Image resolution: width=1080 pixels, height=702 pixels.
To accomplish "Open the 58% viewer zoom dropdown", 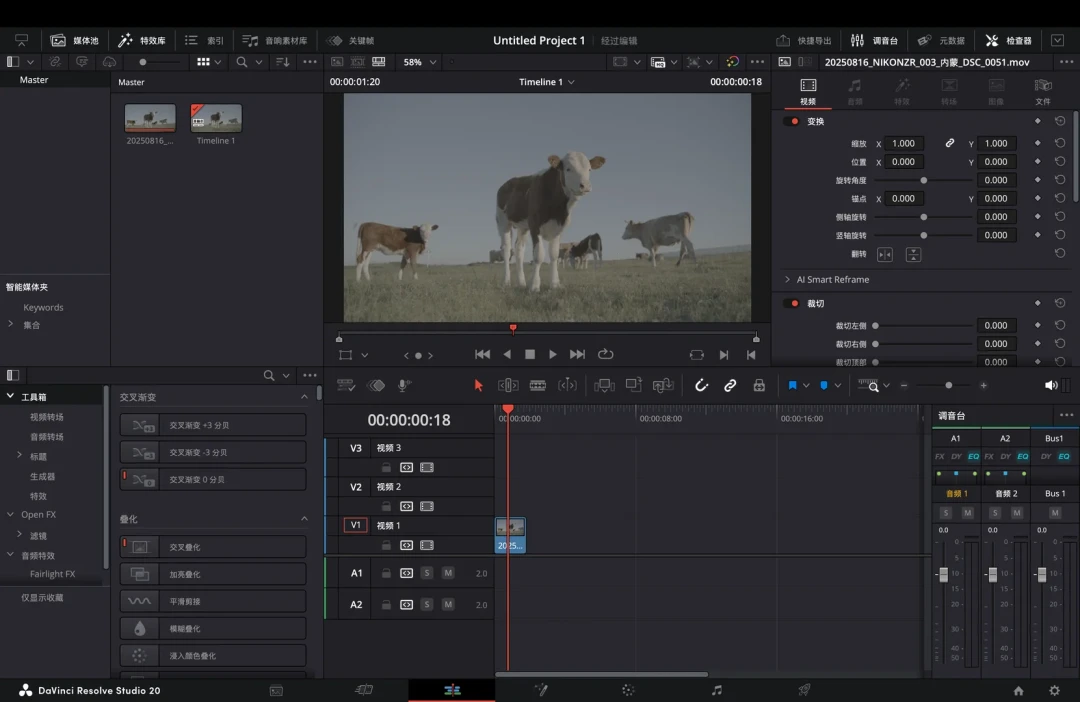I will point(419,62).
